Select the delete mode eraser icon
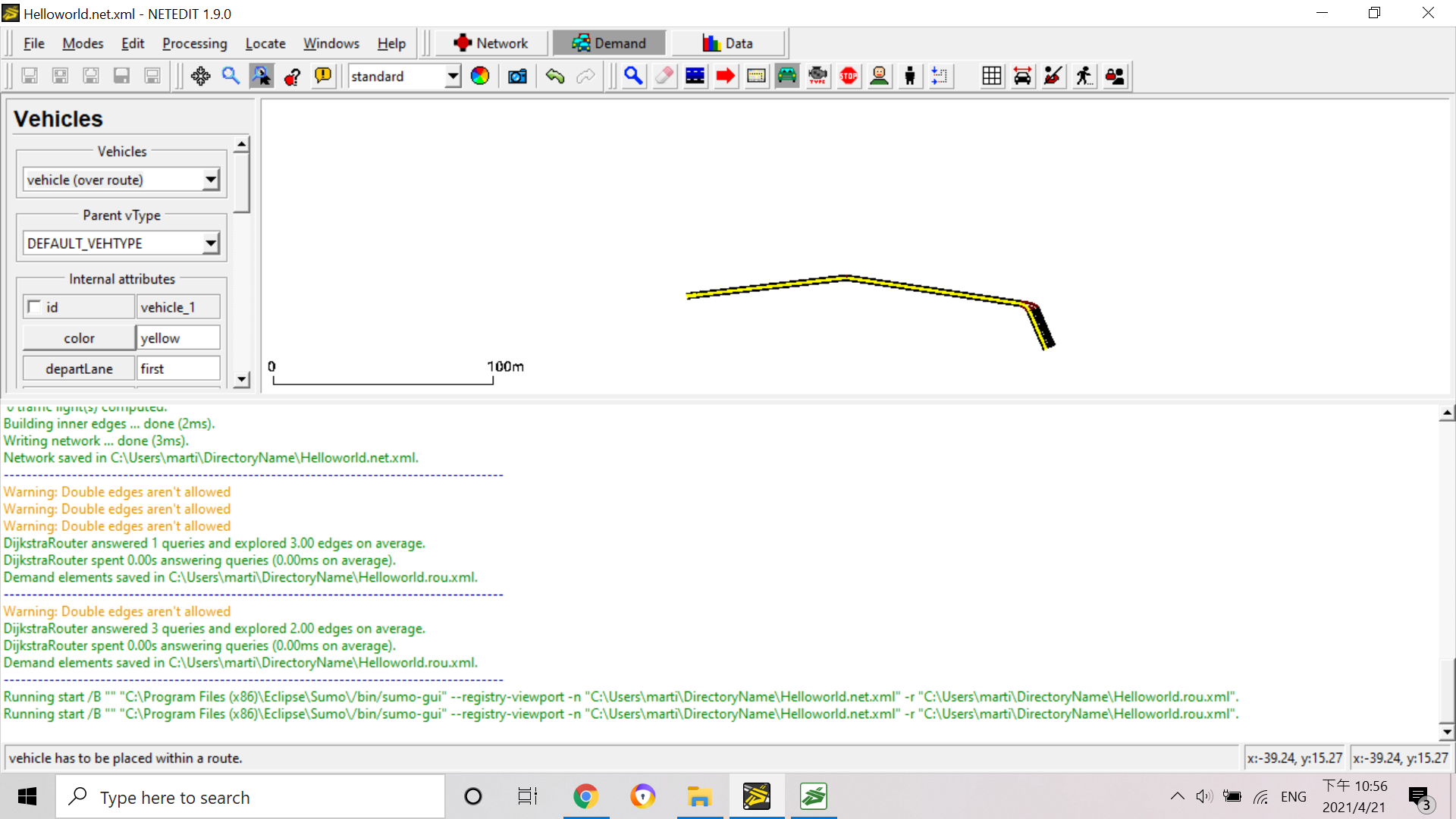The height and width of the screenshot is (819, 1456). coord(664,76)
